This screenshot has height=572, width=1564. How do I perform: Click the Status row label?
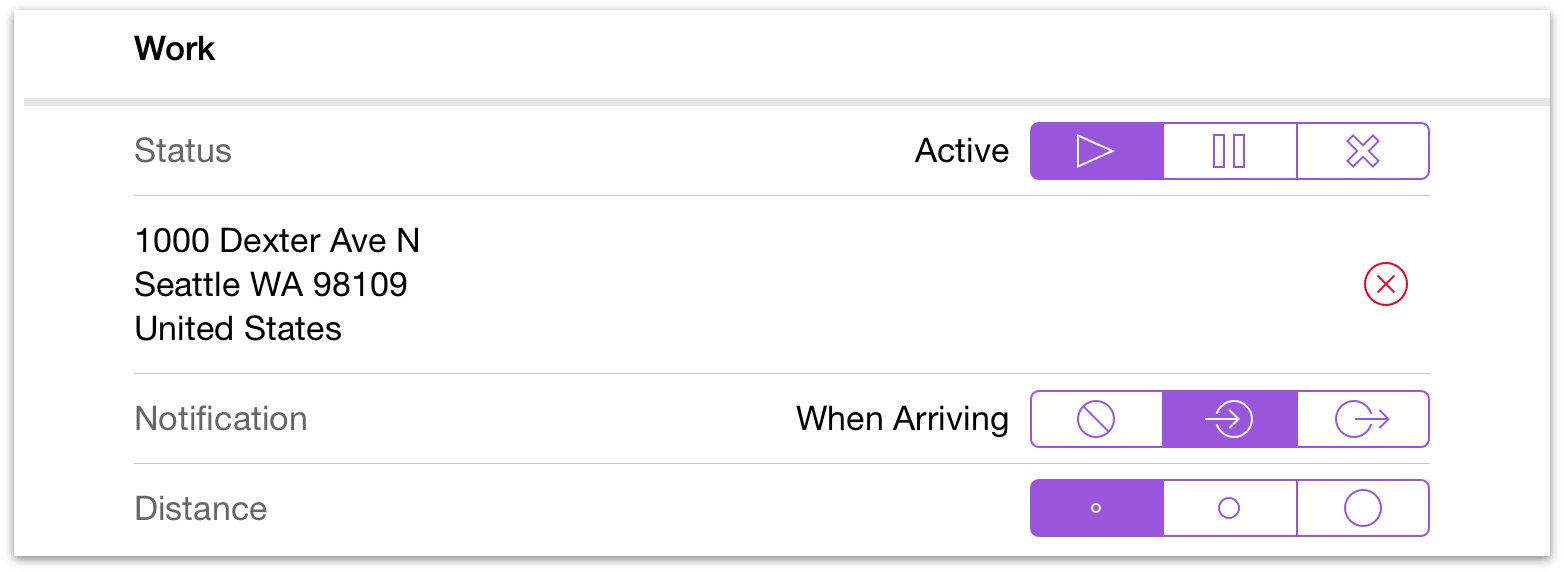point(183,151)
